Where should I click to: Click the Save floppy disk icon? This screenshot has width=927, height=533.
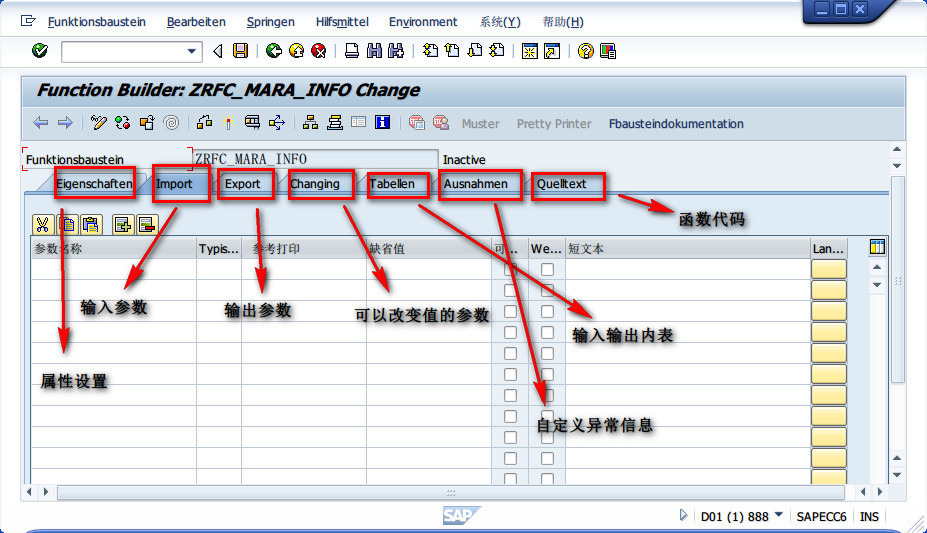tap(240, 51)
